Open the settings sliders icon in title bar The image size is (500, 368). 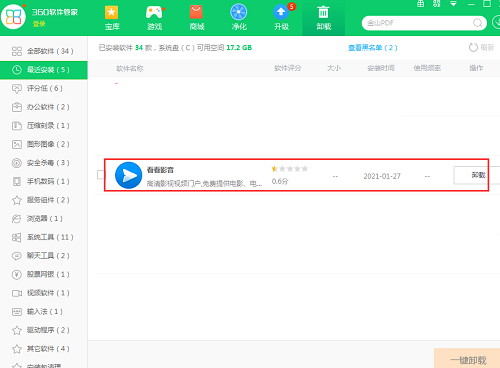[437, 4]
